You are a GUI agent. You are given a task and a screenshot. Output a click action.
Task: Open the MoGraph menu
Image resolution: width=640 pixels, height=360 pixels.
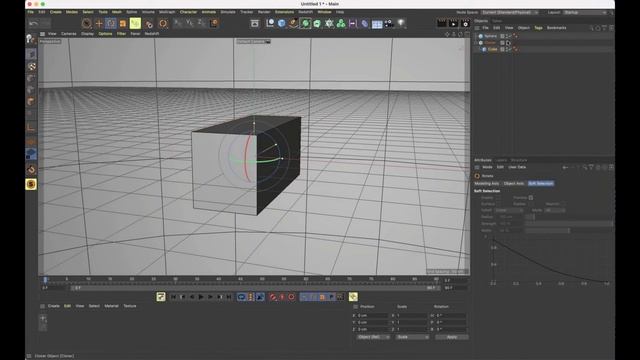[x=167, y=12]
